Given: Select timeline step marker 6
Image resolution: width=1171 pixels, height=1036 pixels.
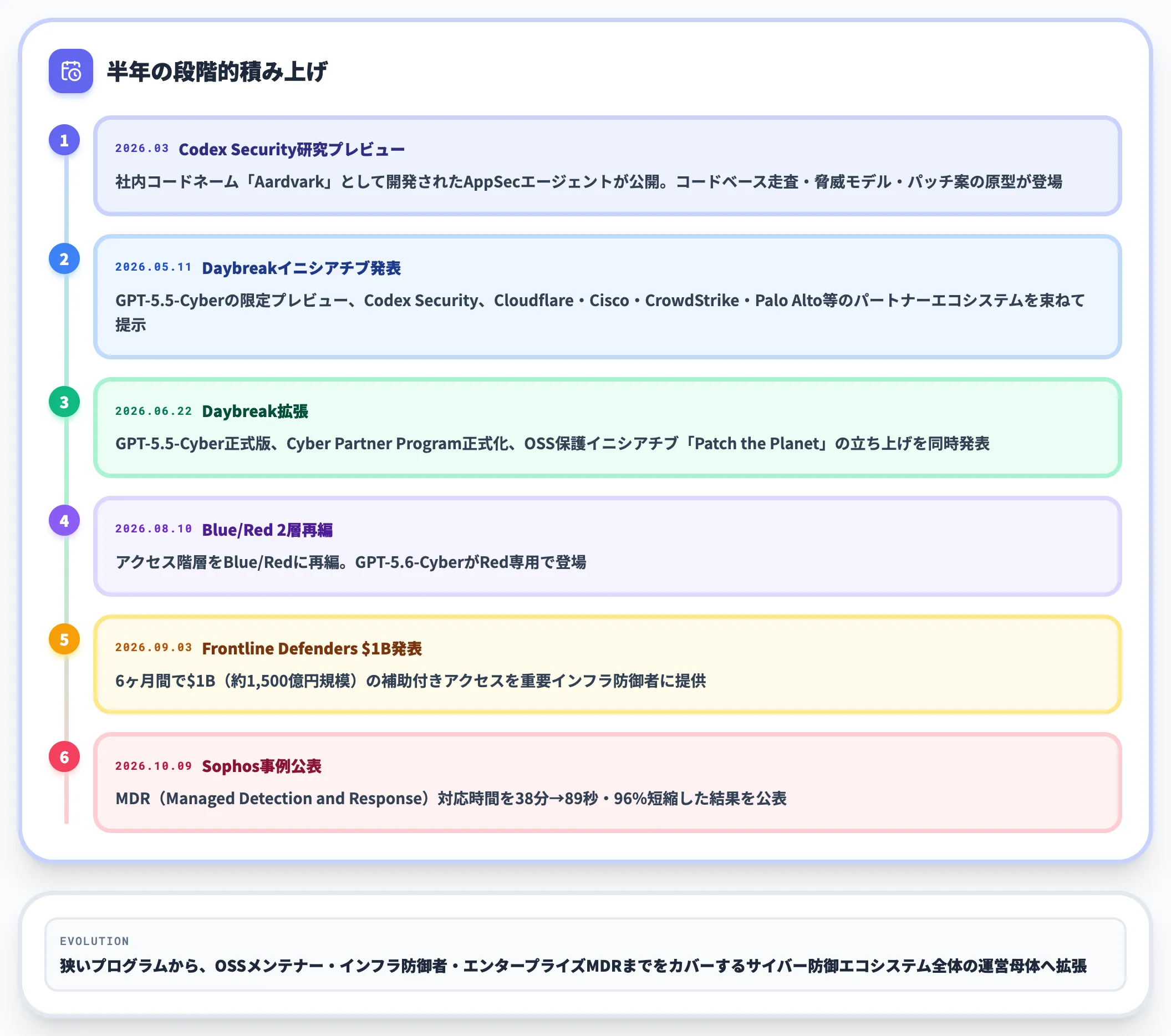Looking at the screenshot, I should tap(64, 758).
